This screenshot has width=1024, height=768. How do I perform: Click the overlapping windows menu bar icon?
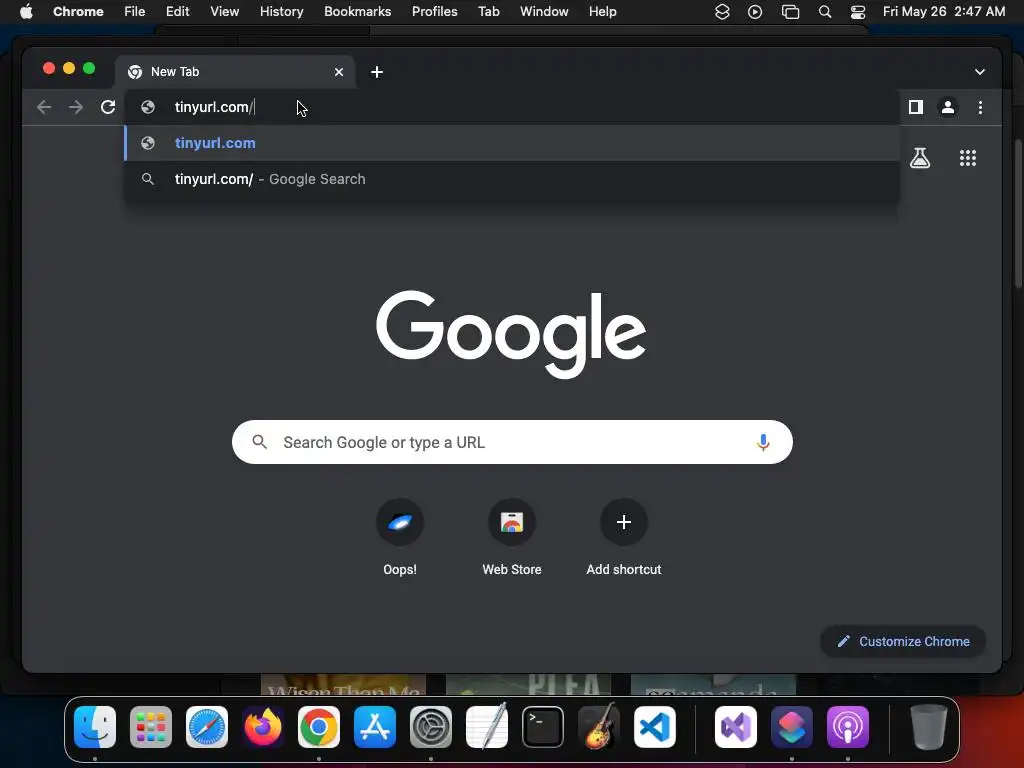(790, 12)
